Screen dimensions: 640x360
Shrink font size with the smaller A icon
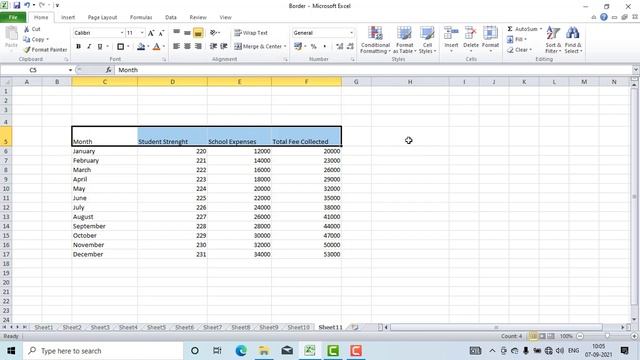161,33
